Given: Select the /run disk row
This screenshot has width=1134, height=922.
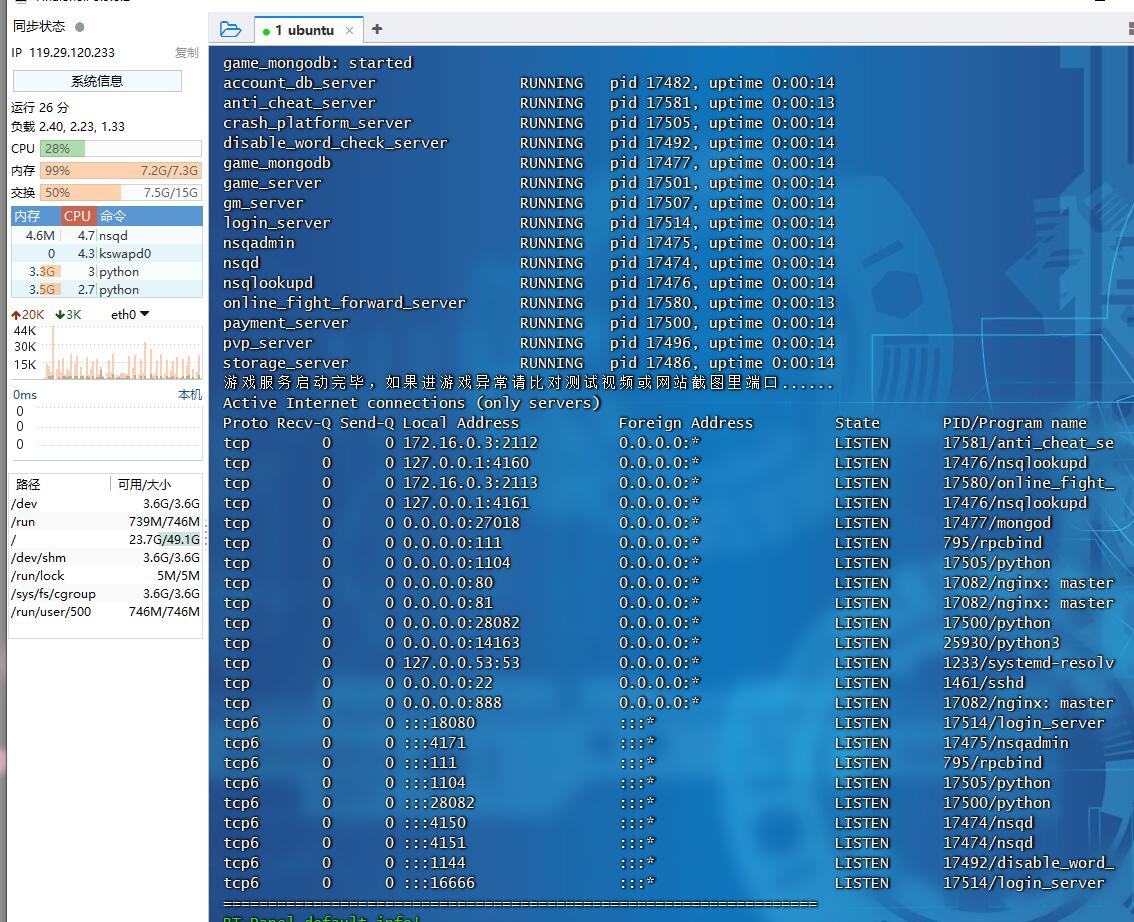Looking at the screenshot, I should click(106, 521).
